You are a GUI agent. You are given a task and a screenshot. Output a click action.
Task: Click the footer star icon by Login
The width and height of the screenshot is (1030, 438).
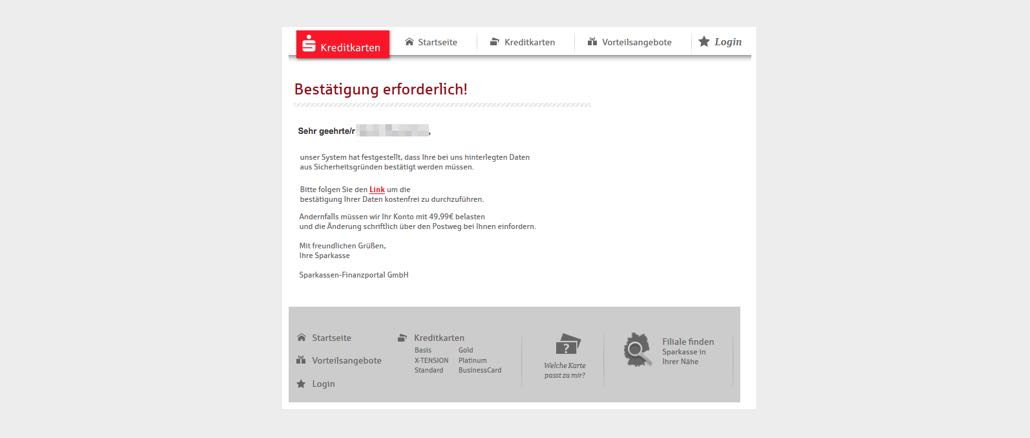tap(301, 383)
